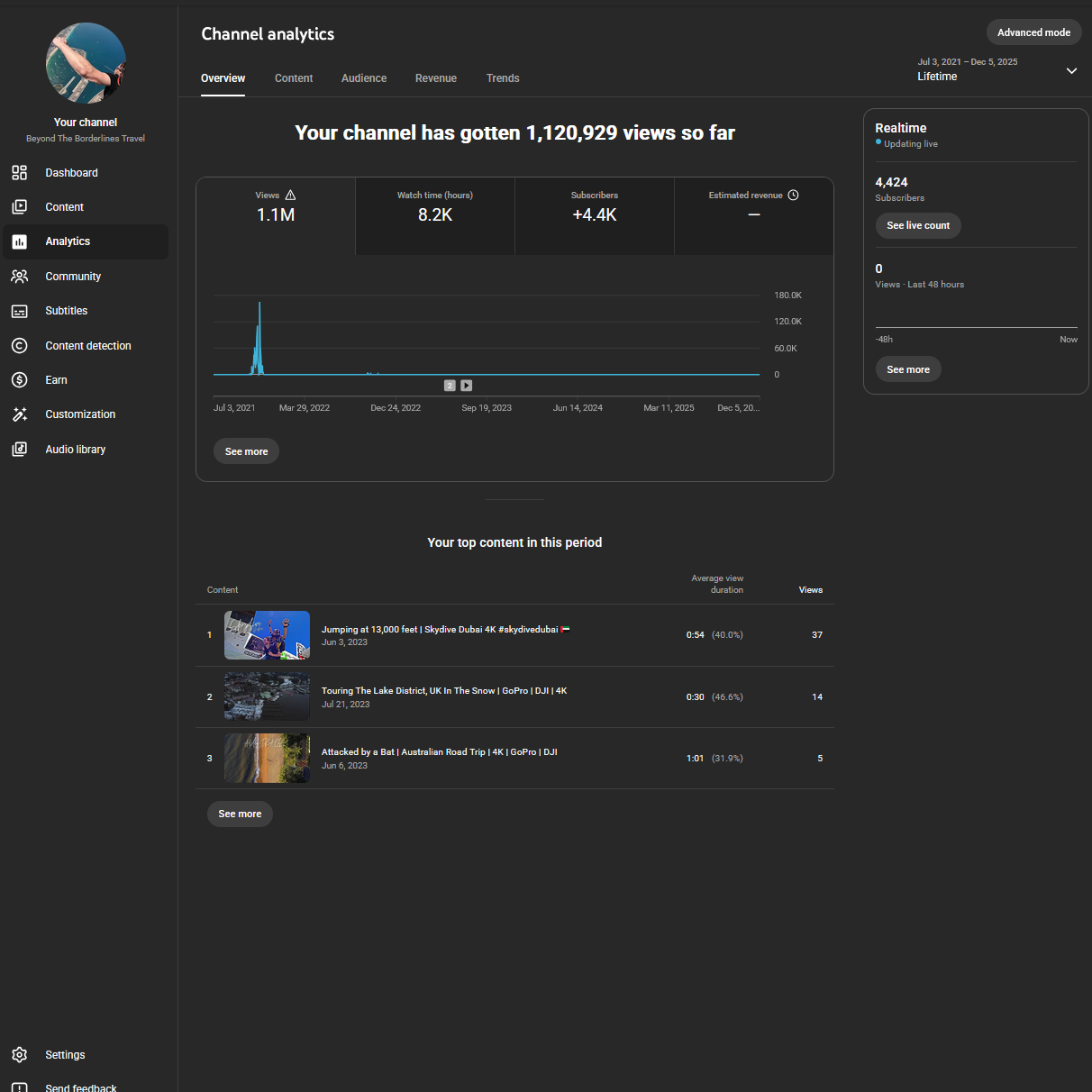Open the Earn dollar icon
The width and height of the screenshot is (1092, 1092).
tap(19, 380)
